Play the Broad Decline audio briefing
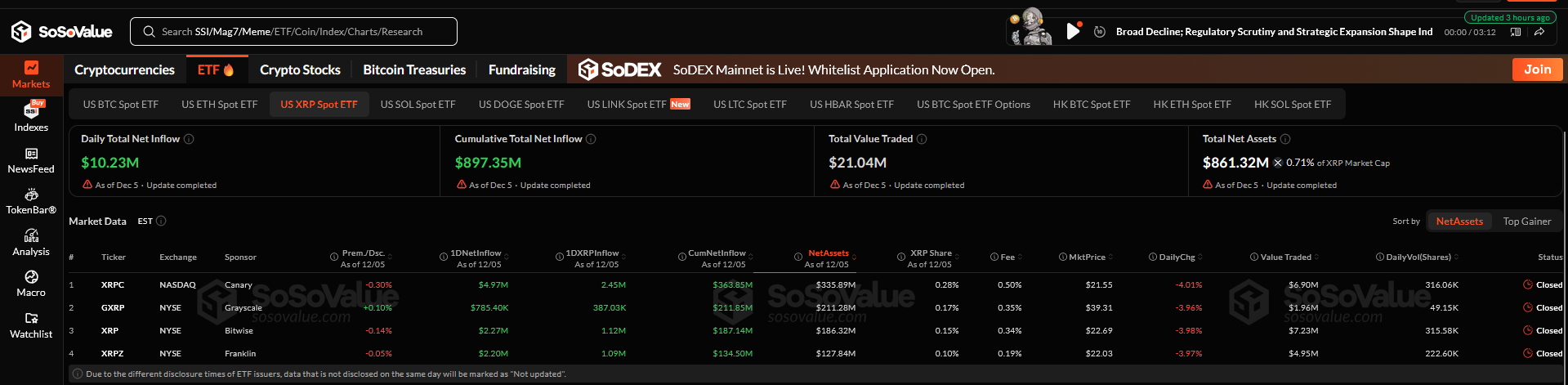This screenshot has height=385, width=1568. click(x=1073, y=32)
